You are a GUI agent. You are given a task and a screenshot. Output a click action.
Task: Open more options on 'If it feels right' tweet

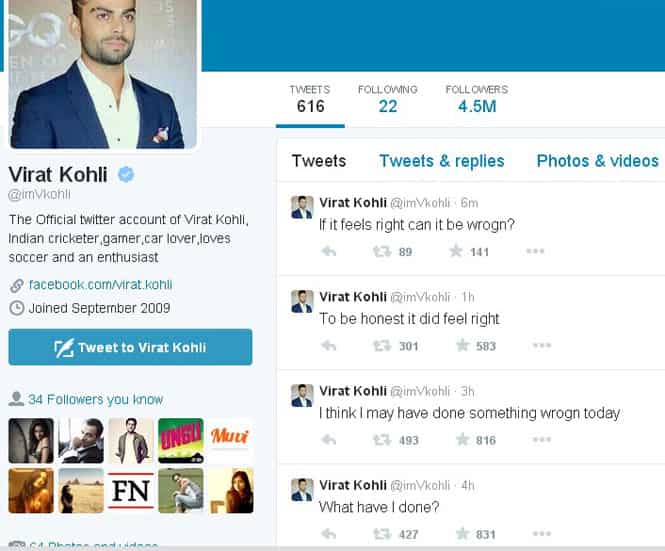coord(535,252)
